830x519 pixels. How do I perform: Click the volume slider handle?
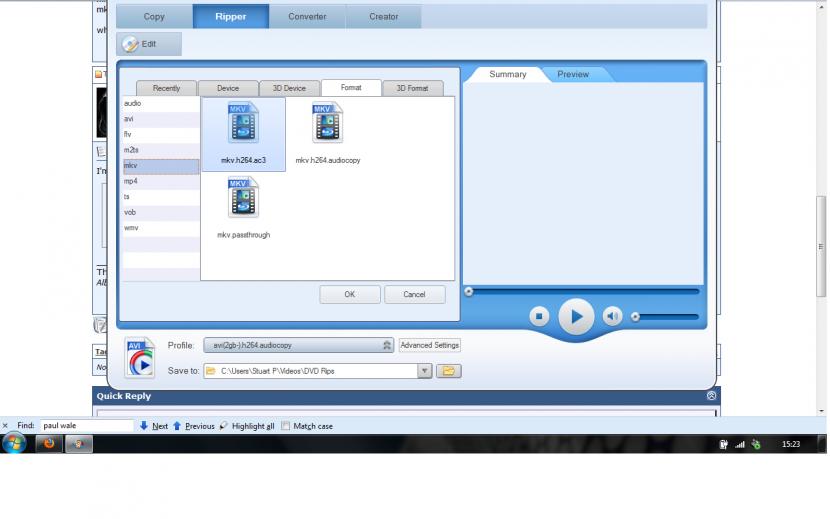[x=635, y=317]
